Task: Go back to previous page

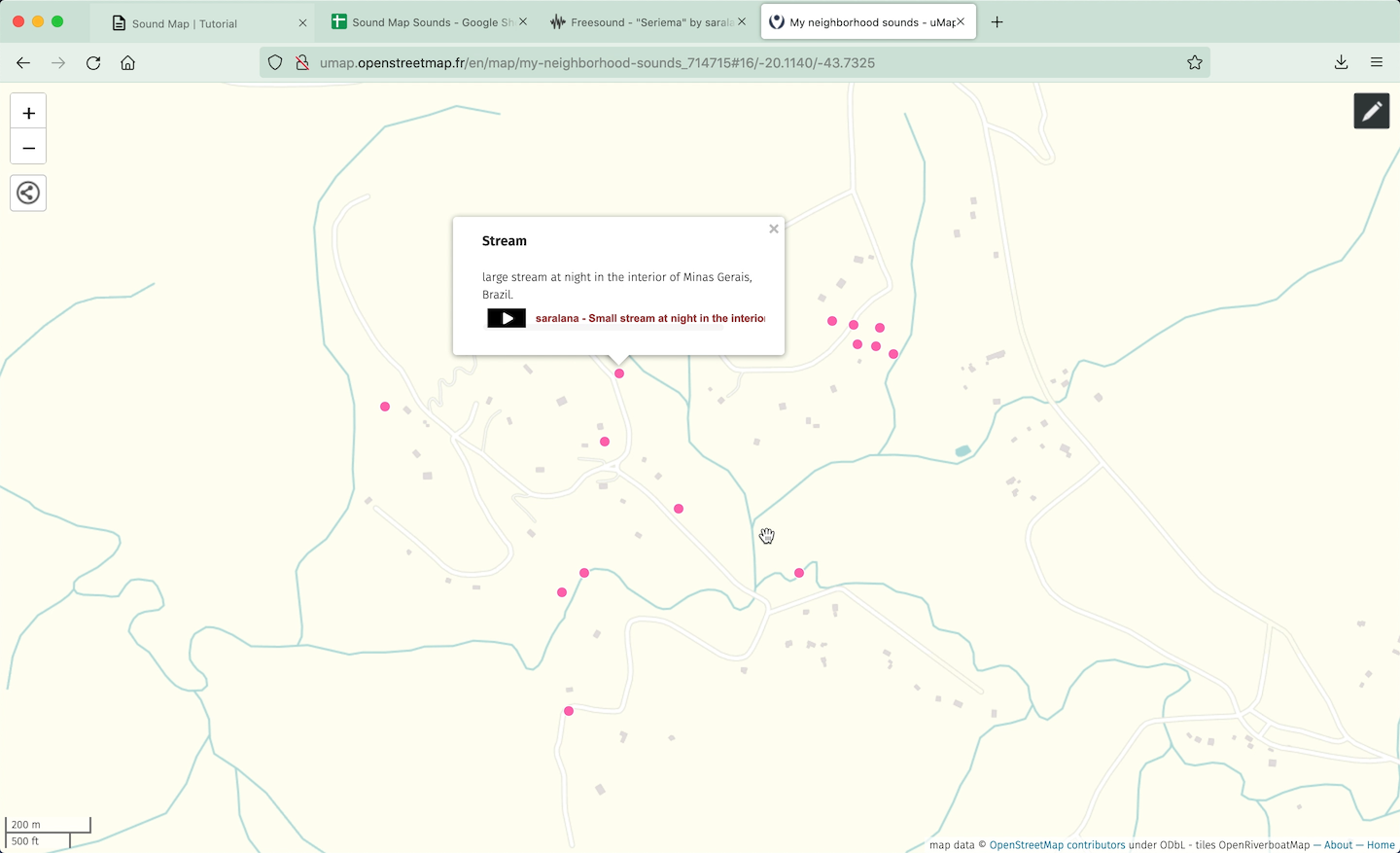Action: coord(23,63)
